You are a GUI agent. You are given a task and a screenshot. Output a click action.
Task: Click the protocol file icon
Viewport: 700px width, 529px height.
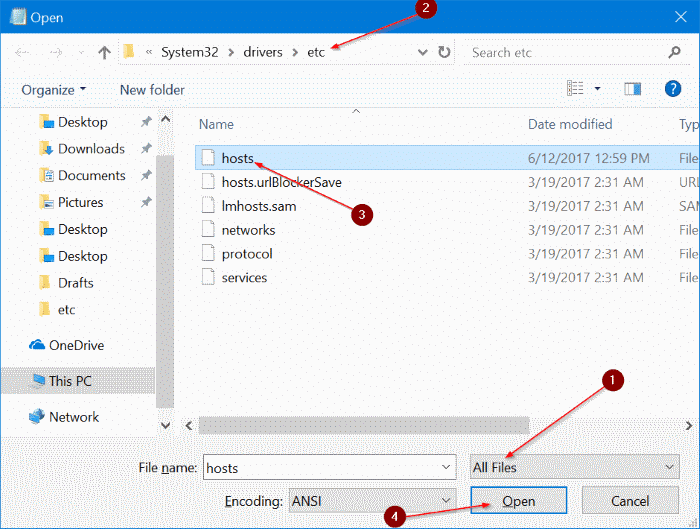point(208,253)
